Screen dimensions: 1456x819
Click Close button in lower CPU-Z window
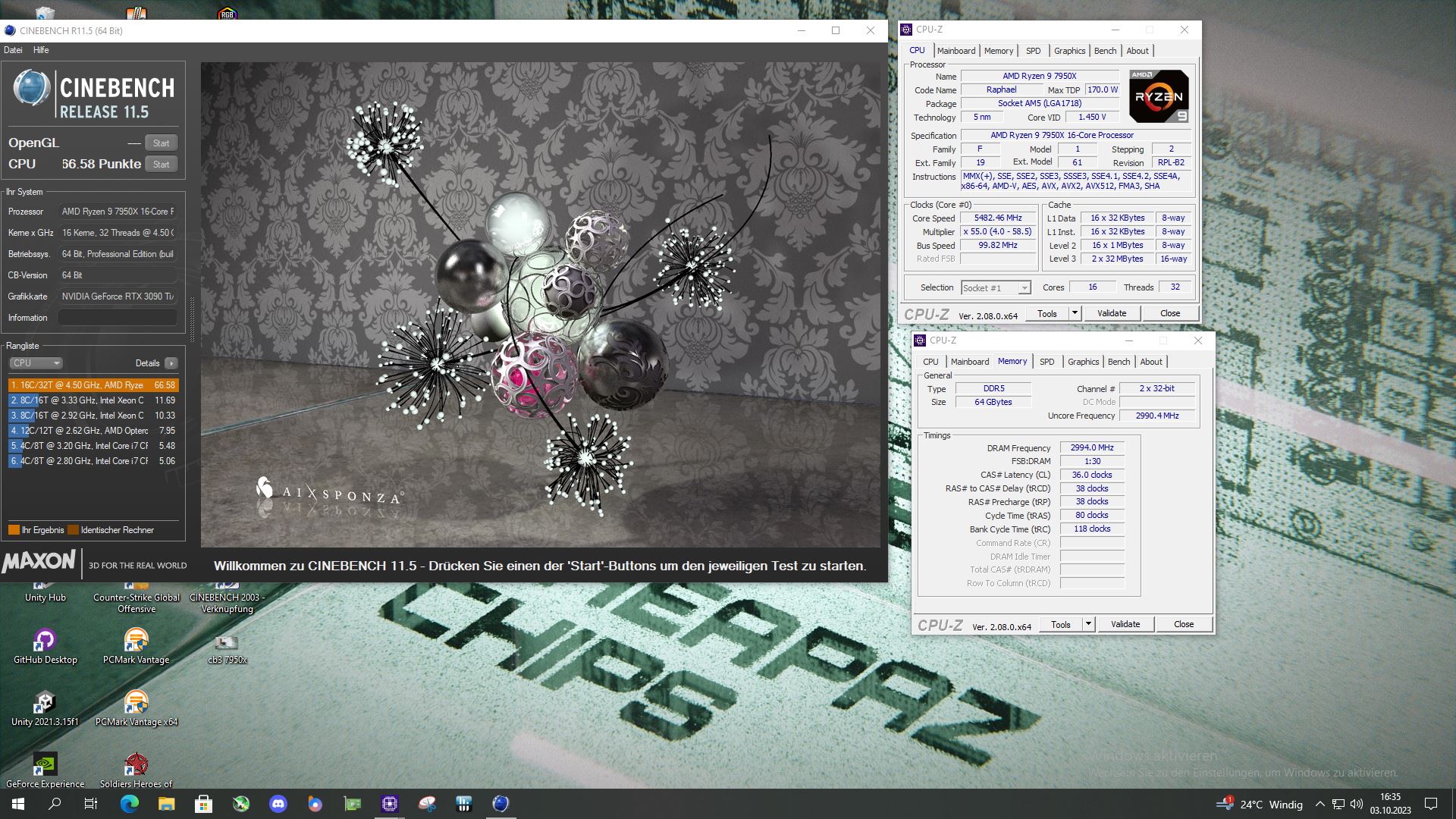[x=1184, y=624]
